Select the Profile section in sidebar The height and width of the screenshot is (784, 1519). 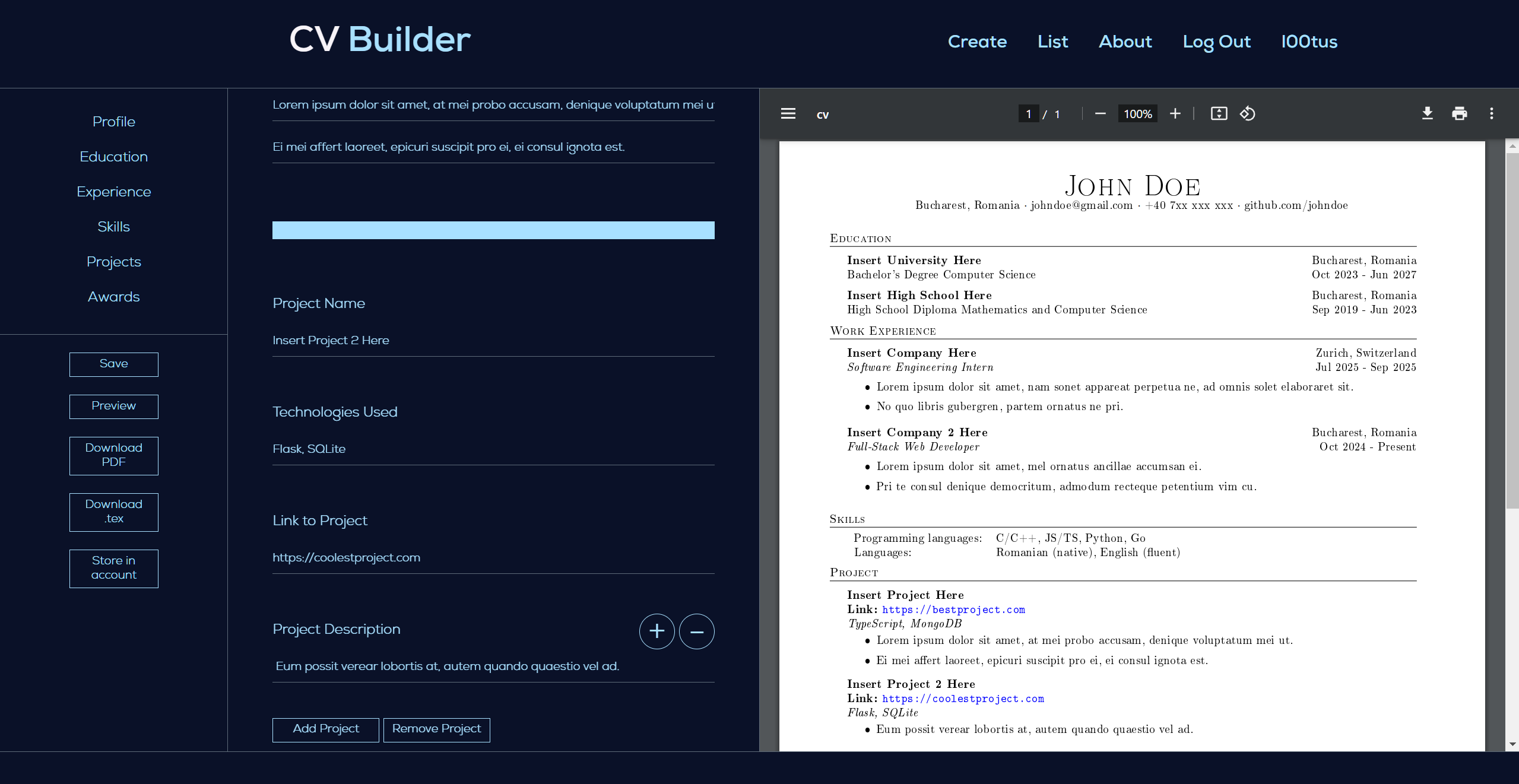point(113,122)
